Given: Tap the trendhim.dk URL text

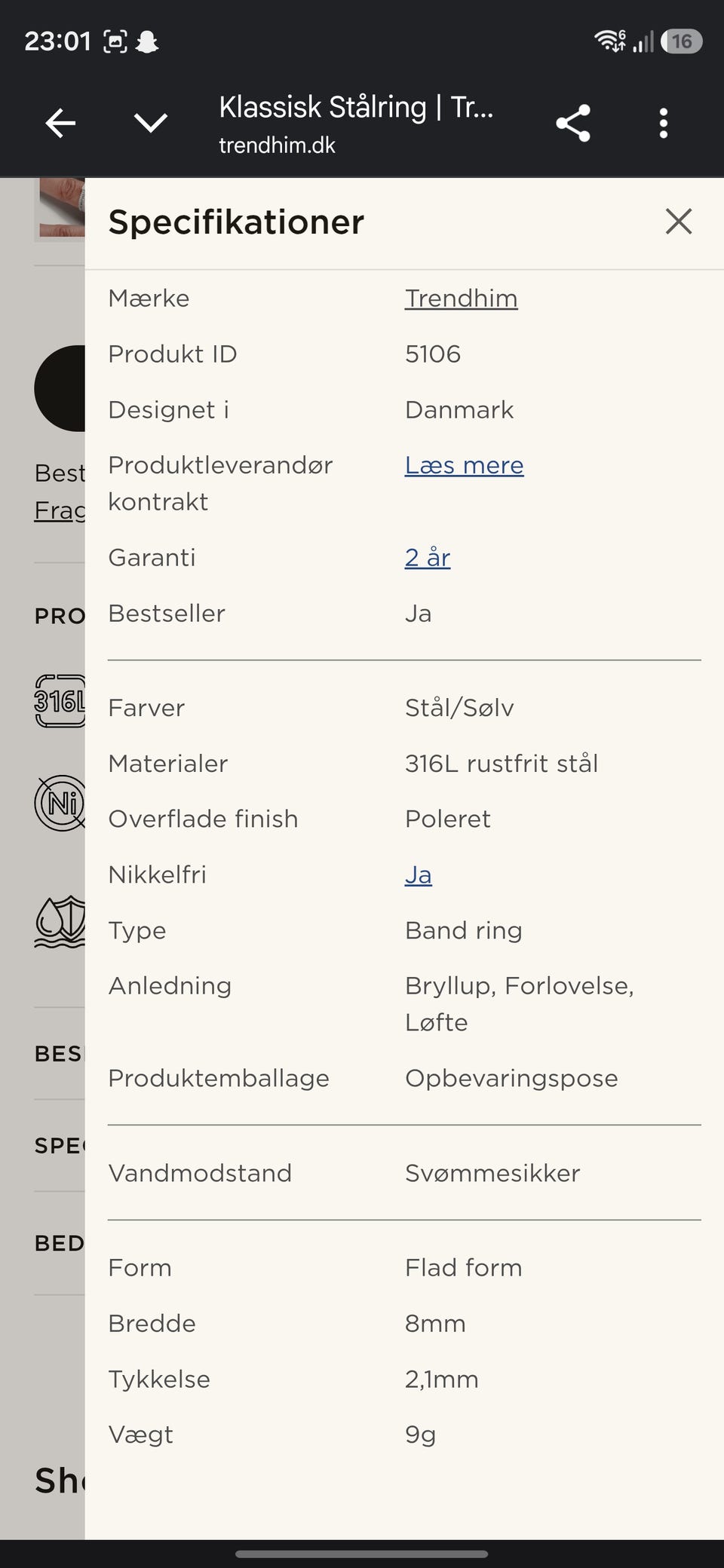Looking at the screenshot, I should tap(277, 145).
